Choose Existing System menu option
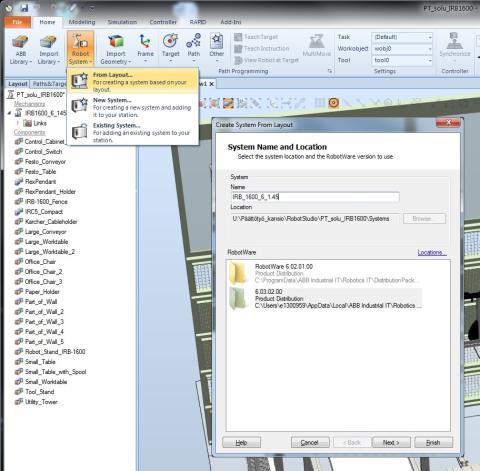This screenshot has width=480, height=471. [133, 132]
